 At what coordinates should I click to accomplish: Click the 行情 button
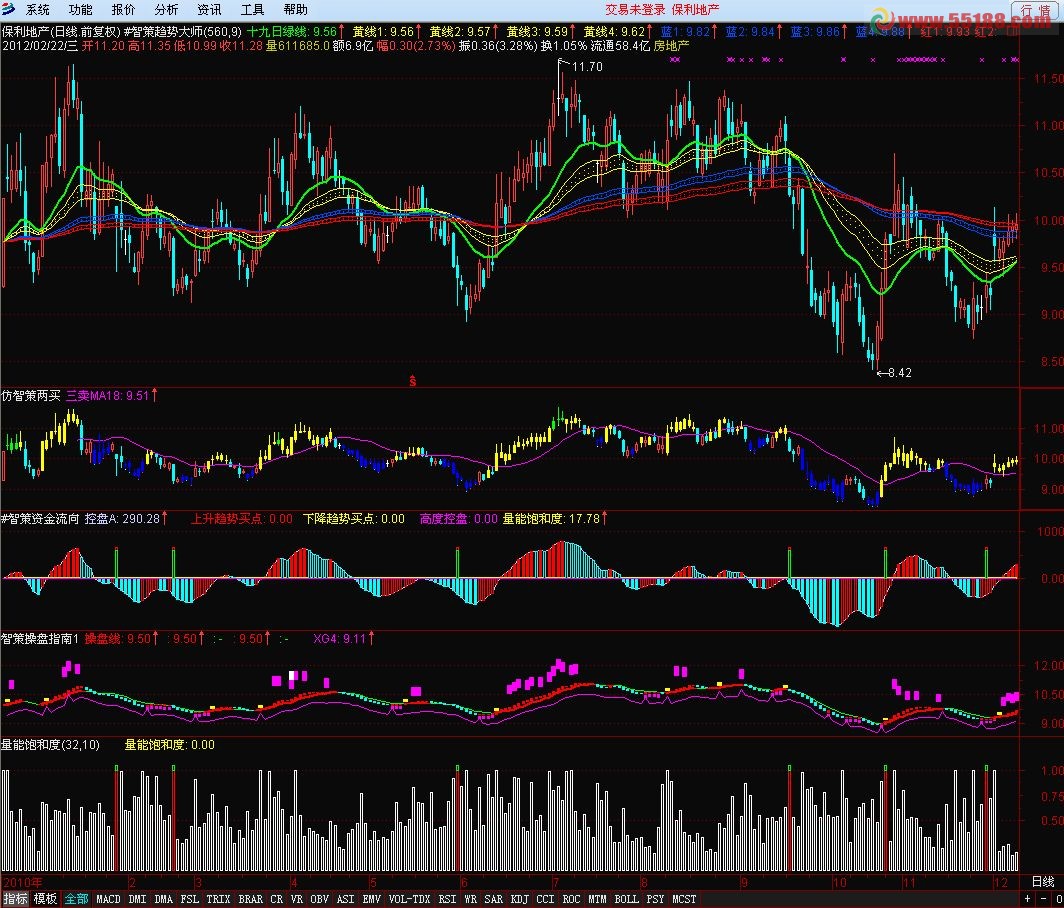coord(1035,10)
